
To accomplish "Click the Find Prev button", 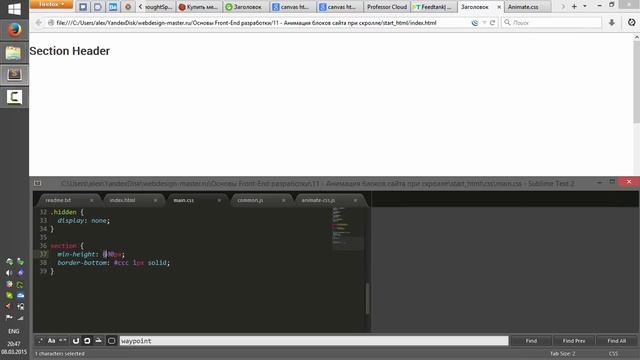I will pos(574,340).
